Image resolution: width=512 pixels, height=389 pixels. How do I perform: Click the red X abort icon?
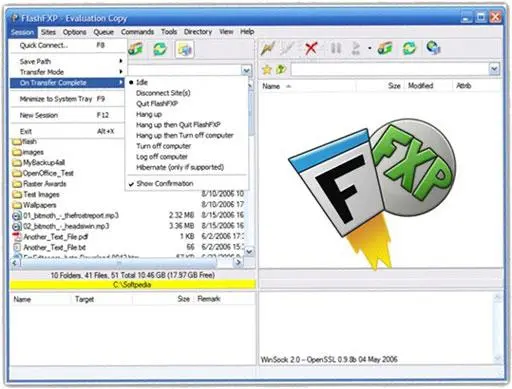click(x=311, y=49)
